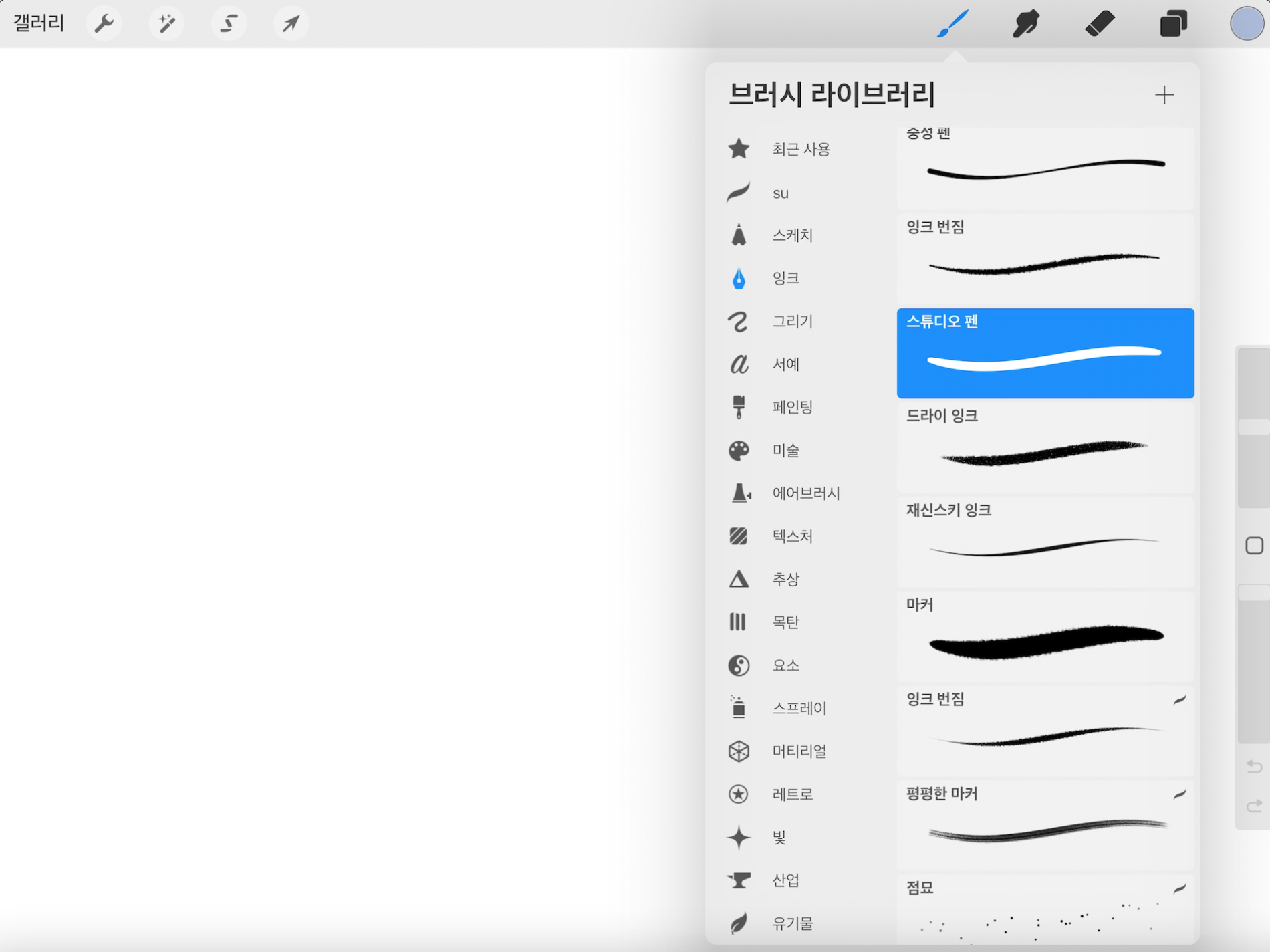Select the 잉크 ink drop icon
This screenshot has height=952, width=1270.
(x=739, y=278)
